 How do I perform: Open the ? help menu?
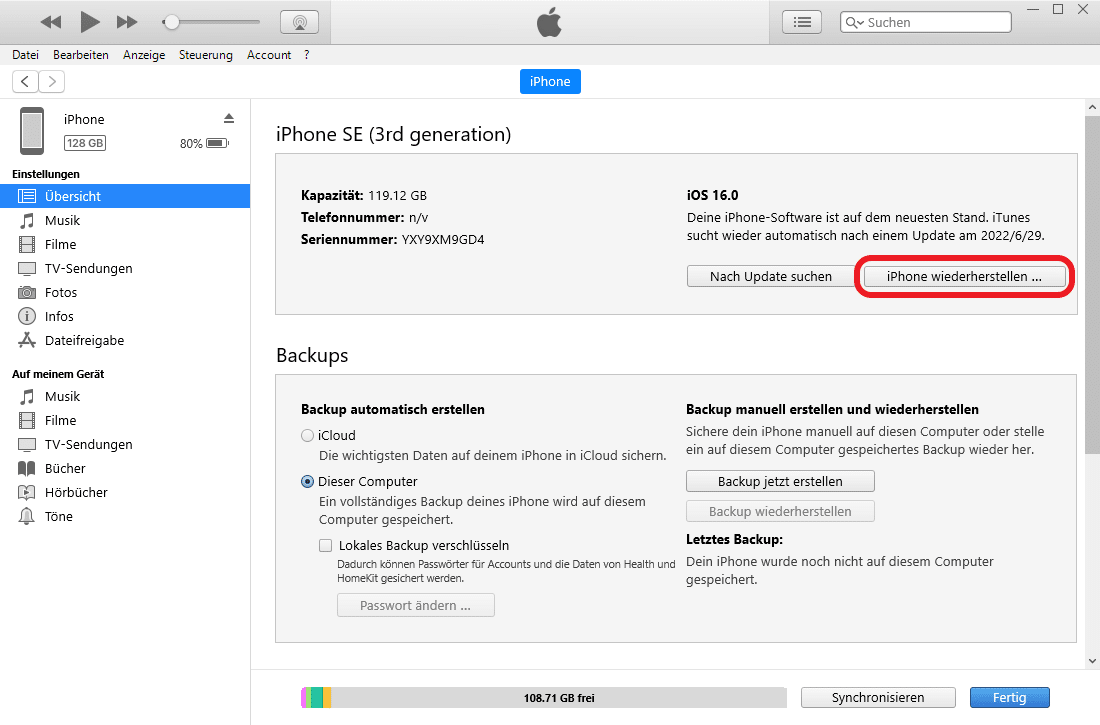pyautogui.click(x=307, y=55)
